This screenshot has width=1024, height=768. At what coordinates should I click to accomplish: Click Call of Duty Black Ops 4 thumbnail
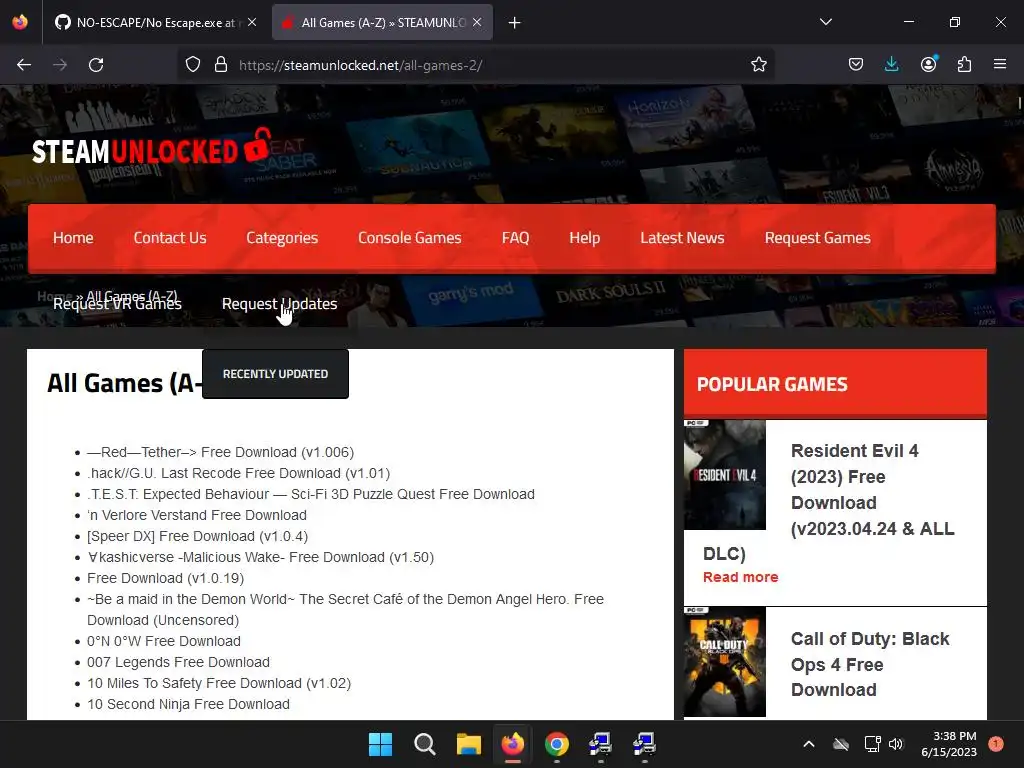click(x=724, y=662)
